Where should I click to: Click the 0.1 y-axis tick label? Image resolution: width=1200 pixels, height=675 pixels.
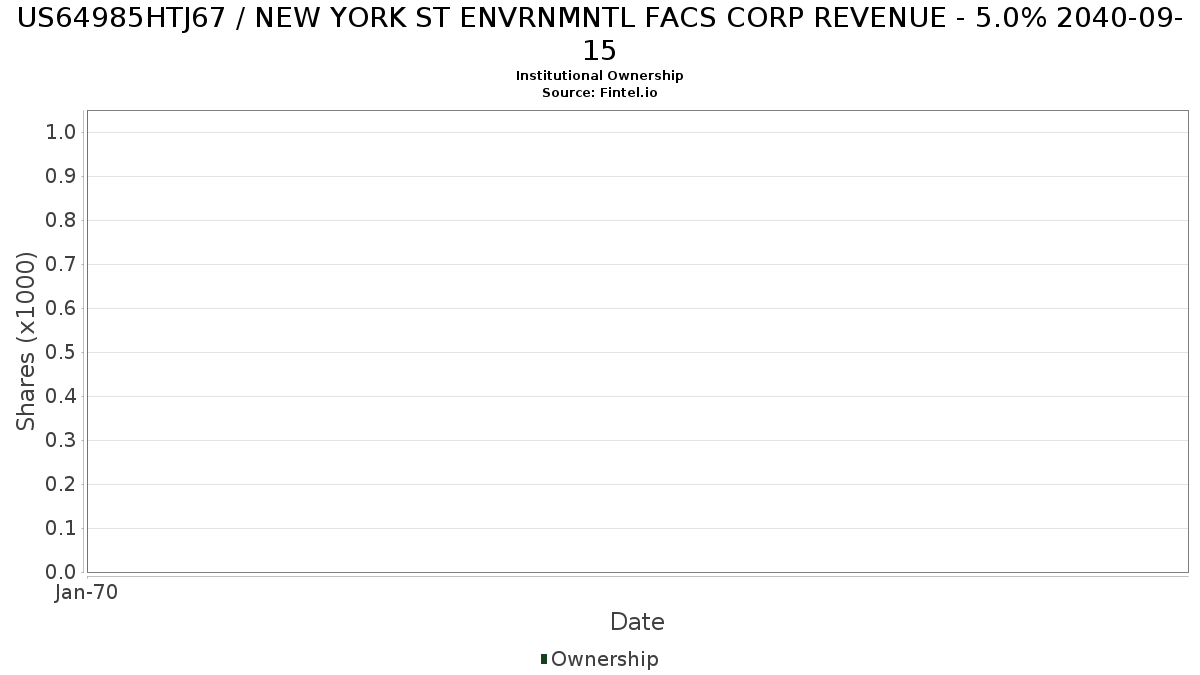click(x=61, y=529)
